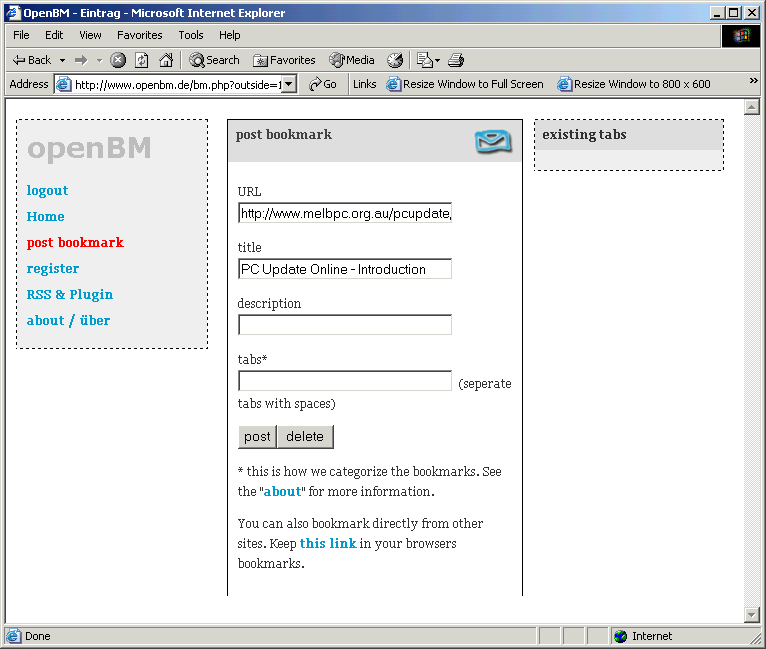
Task: Click the "Done" status text
Action: [38, 636]
